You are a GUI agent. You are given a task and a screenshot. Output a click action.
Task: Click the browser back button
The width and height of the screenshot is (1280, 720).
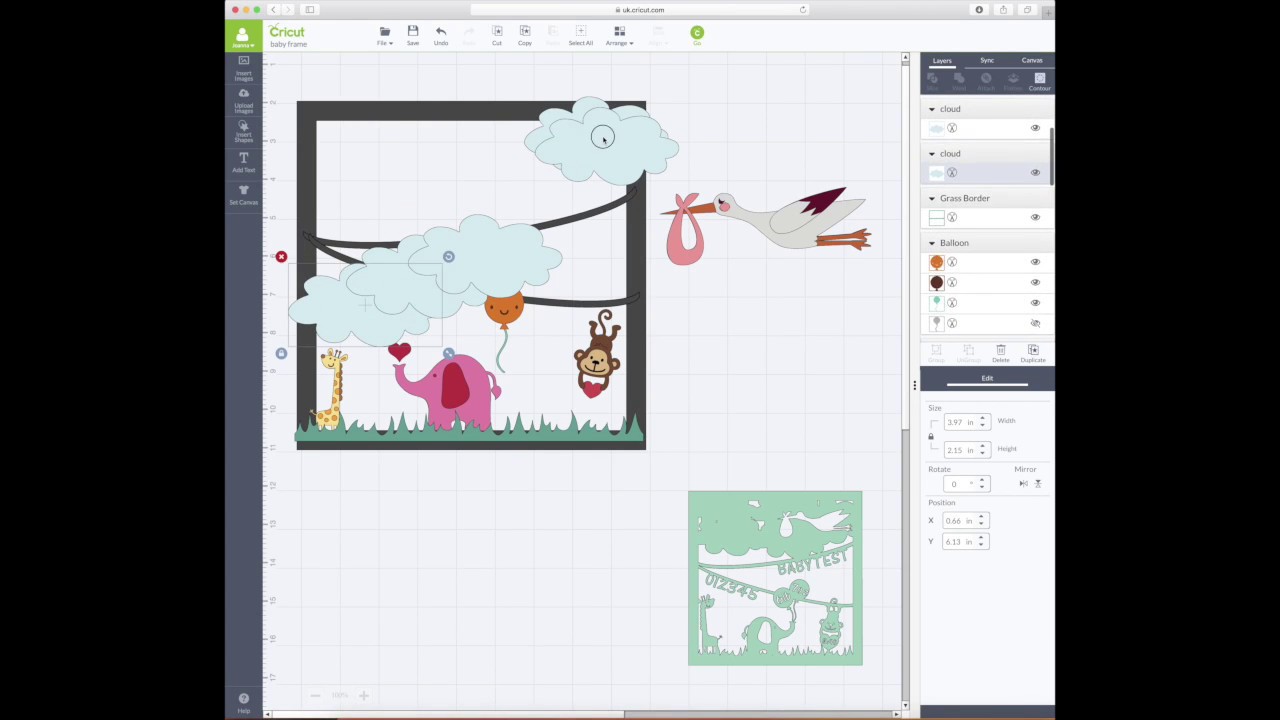(273, 10)
